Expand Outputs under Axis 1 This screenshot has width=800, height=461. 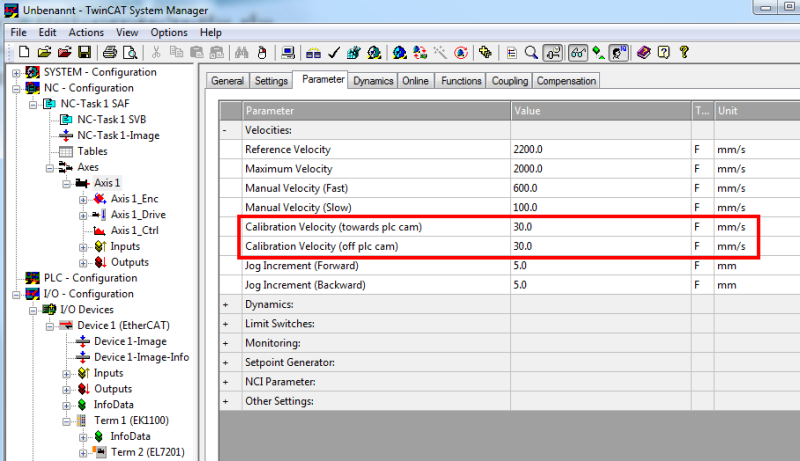[x=83, y=263]
